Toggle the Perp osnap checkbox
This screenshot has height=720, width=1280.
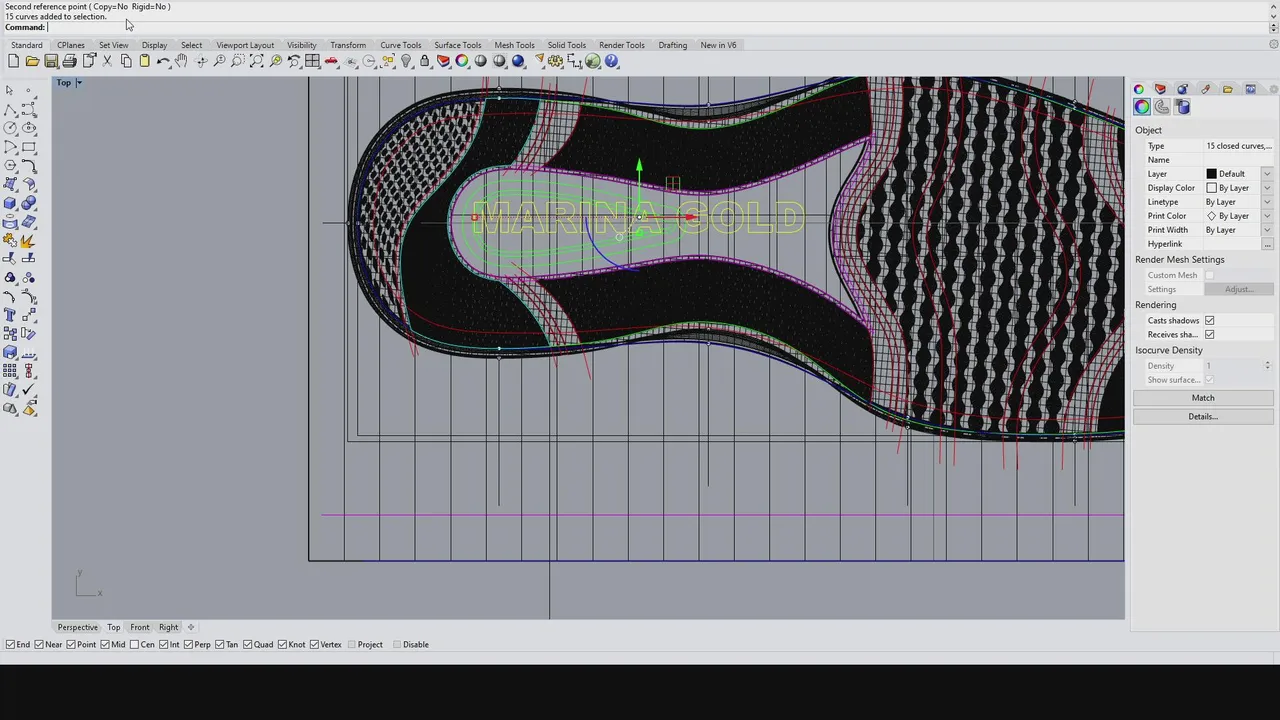click(188, 645)
